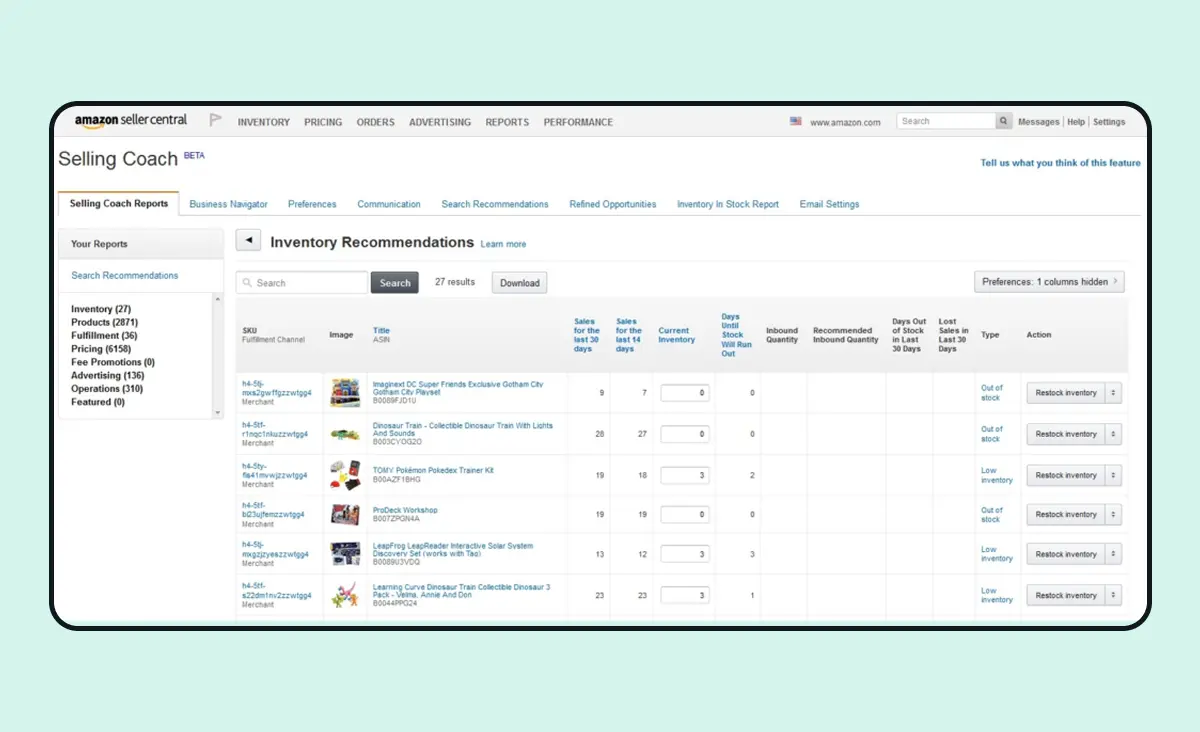This screenshot has width=1200, height=732.
Task: Open Restock dropdown arrow for LeapFrog row
Action: click(1114, 554)
